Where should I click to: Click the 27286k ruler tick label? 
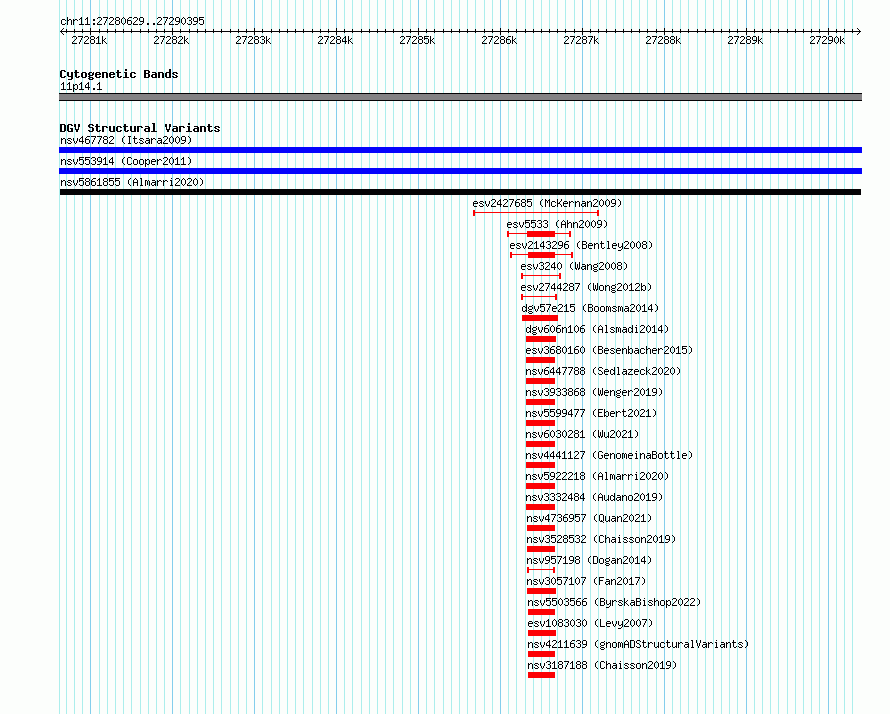click(x=499, y=40)
